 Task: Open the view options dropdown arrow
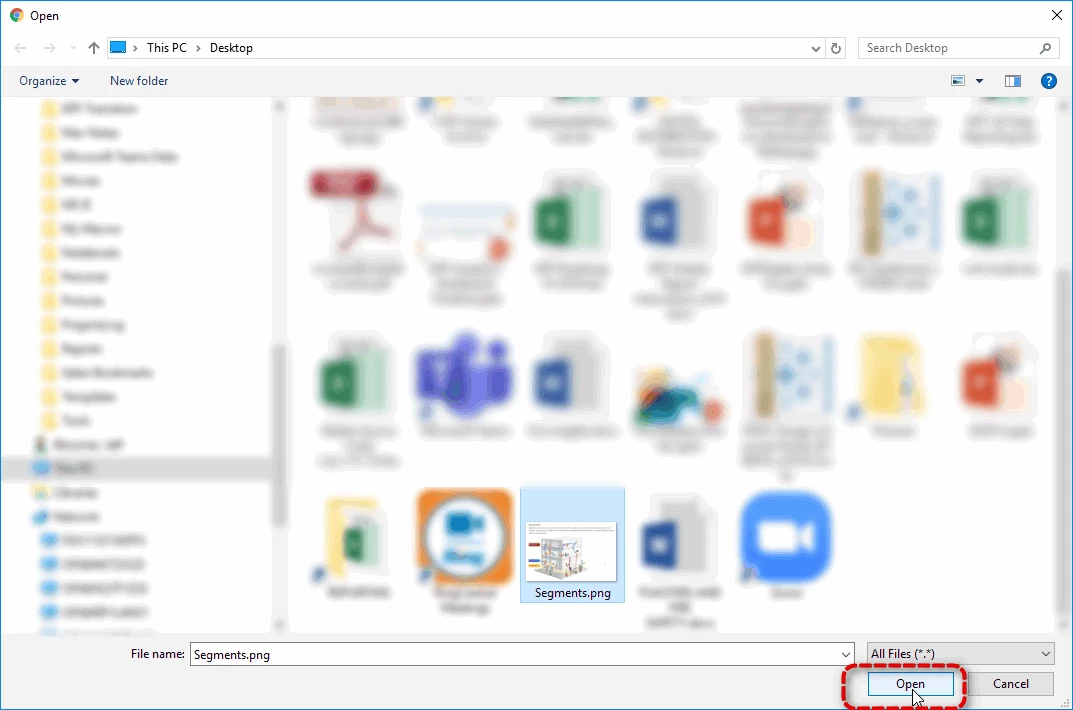(x=979, y=81)
